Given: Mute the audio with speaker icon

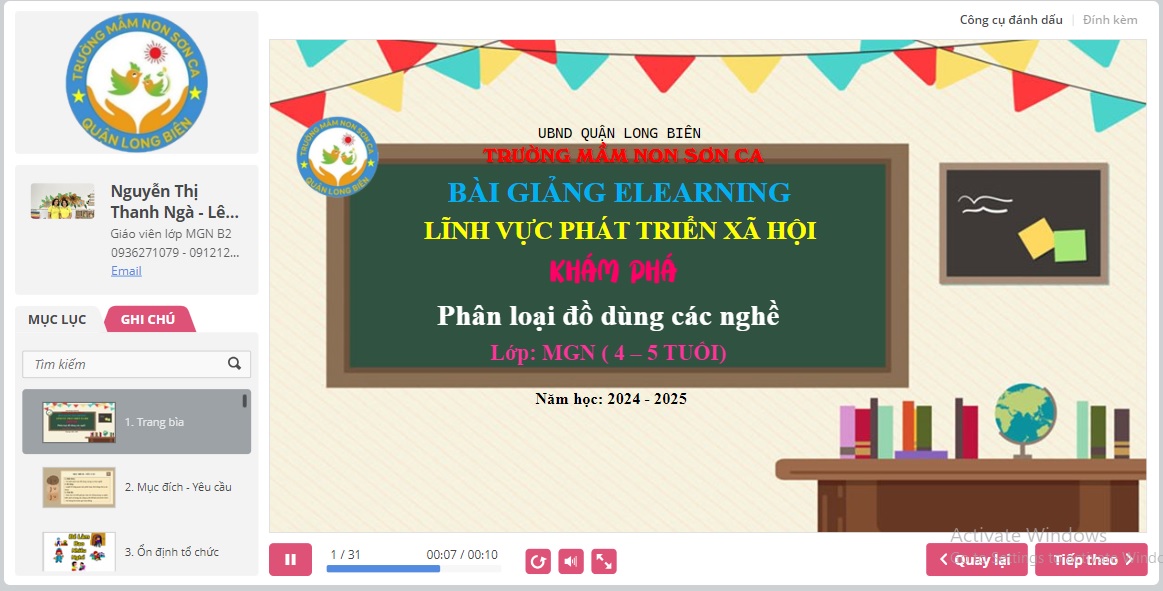Looking at the screenshot, I should [571, 562].
